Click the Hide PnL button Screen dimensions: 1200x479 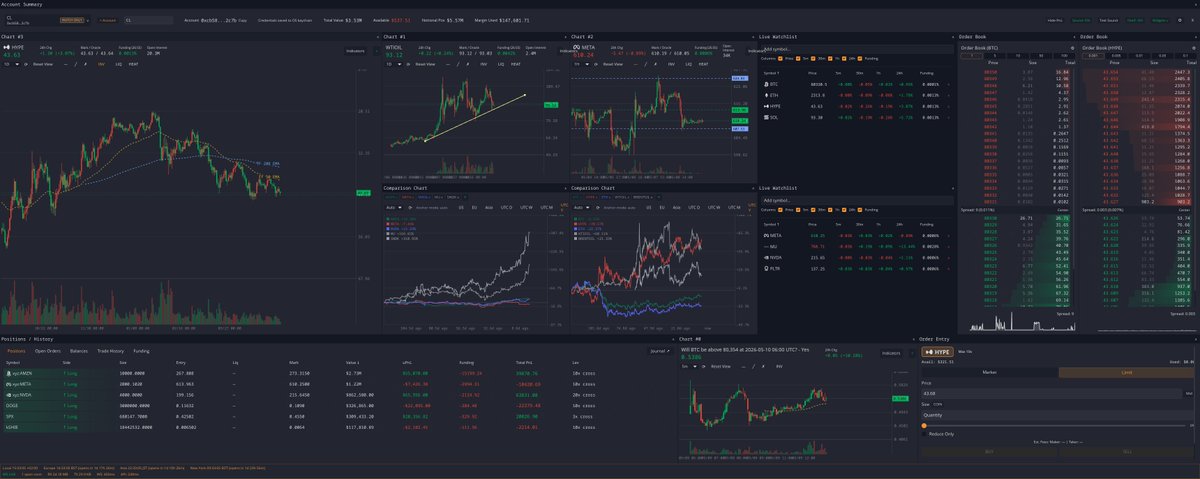tap(1054, 20)
